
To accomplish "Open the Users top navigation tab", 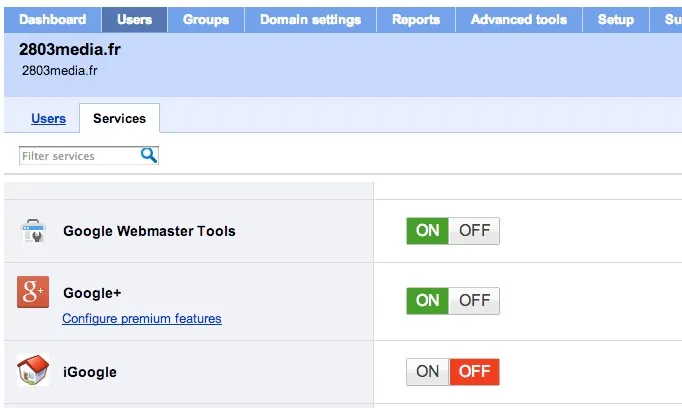I will point(134,20).
